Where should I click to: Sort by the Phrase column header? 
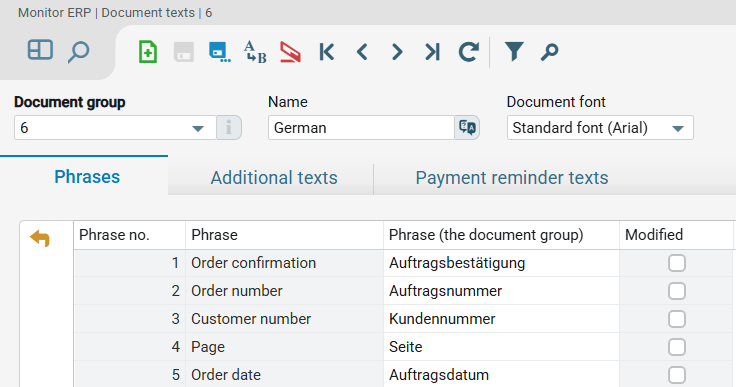click(x=284, y=235)
